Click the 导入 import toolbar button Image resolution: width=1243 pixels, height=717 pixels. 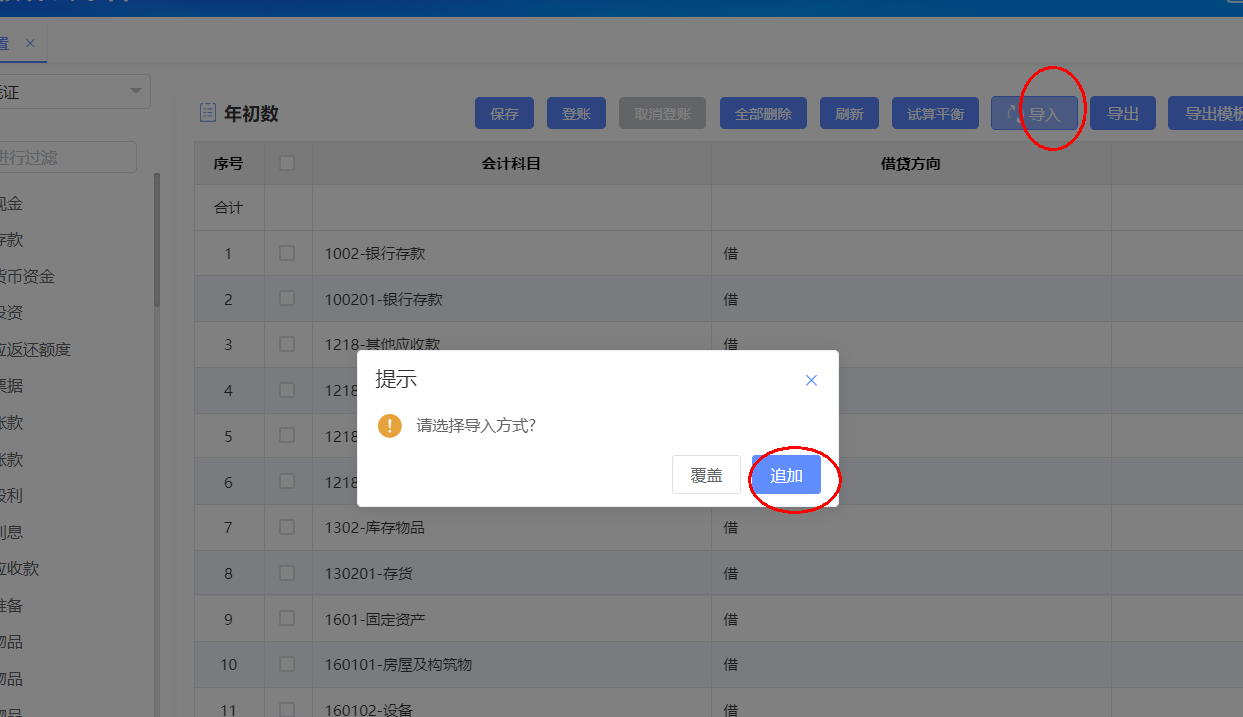click(x=1034, y=114)
